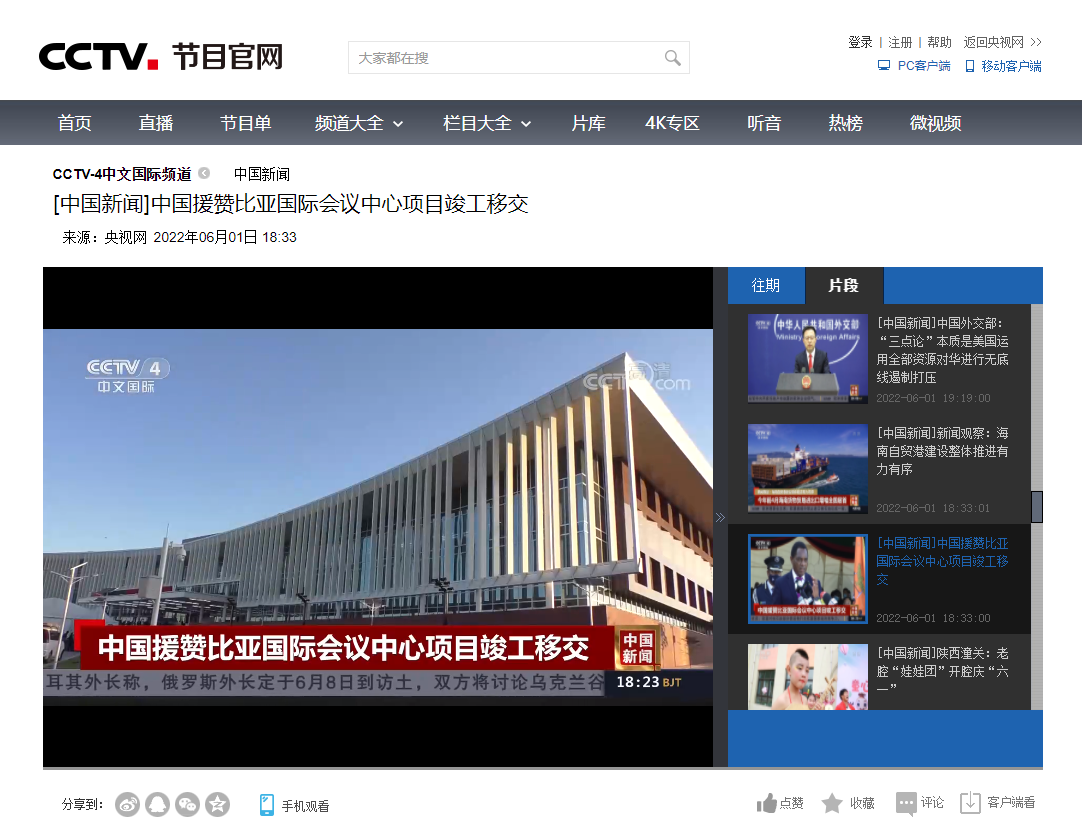Open the 陕西潼关 children thumbnail
1082x833 pixels.
coord(808,677)
